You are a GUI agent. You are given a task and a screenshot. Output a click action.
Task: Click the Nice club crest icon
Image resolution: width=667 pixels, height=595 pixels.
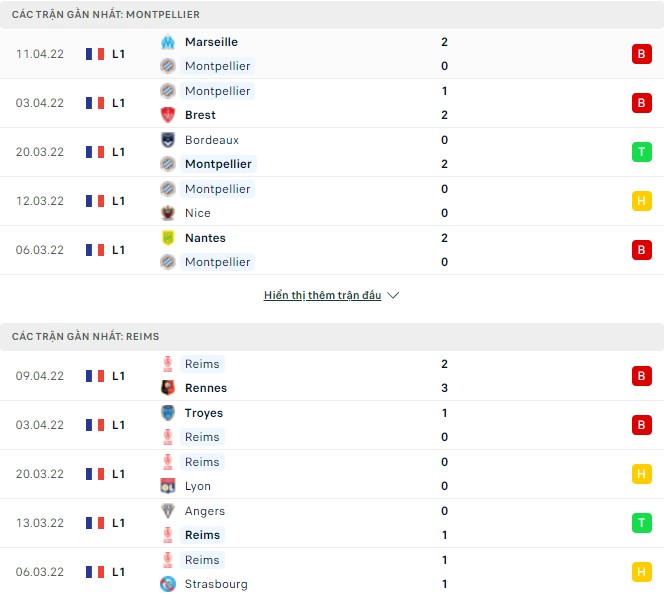point(168,213)
